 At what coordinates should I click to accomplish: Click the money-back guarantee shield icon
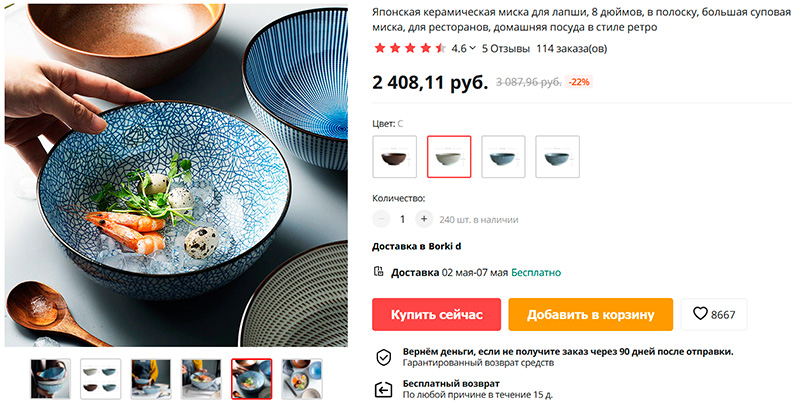[x=383, y=357]
